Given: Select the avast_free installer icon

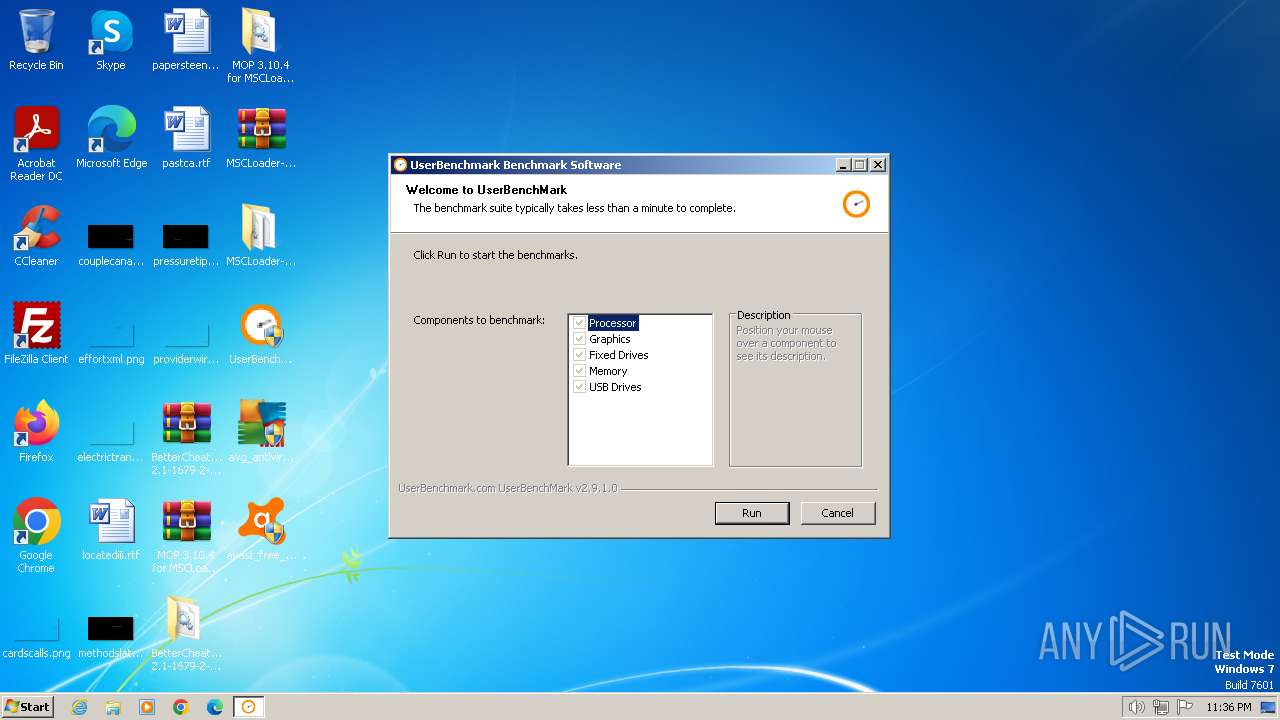Looking at the screenshot, I should (x=260, y=530).
